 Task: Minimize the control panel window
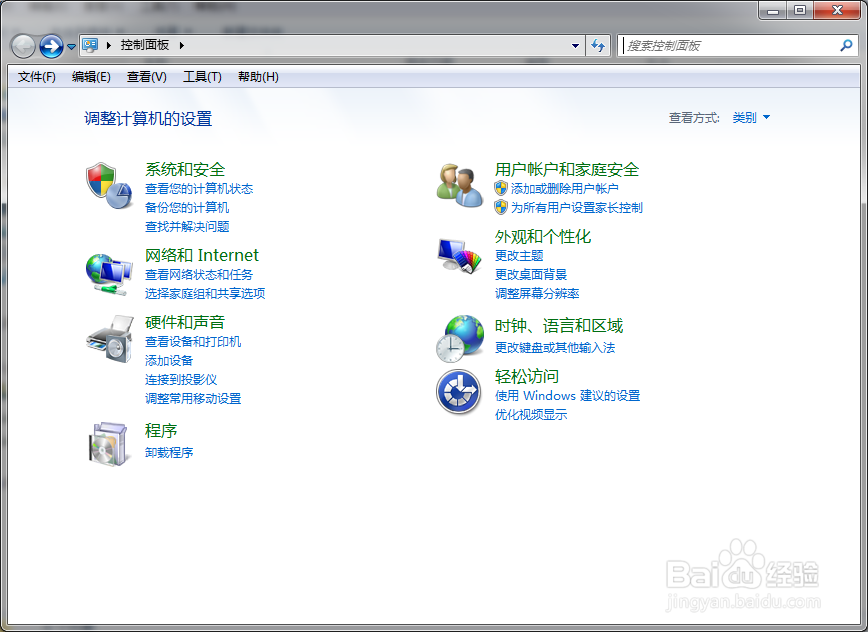click(x=773, y=11)
